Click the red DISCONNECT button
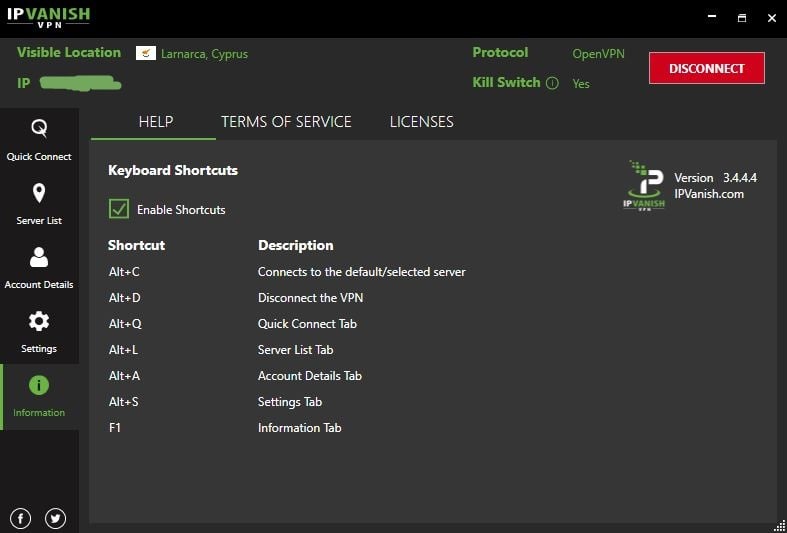Viewport: 787px width, 533px height. point(707,68)
